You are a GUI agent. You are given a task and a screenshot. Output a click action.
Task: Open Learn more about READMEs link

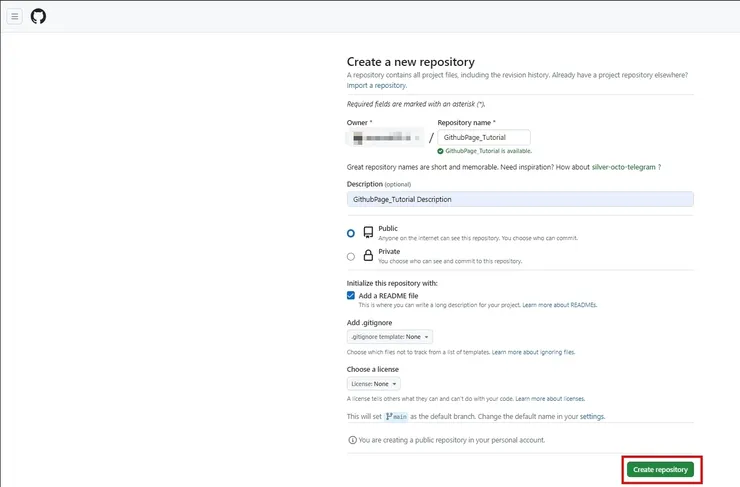click(559, 304)
